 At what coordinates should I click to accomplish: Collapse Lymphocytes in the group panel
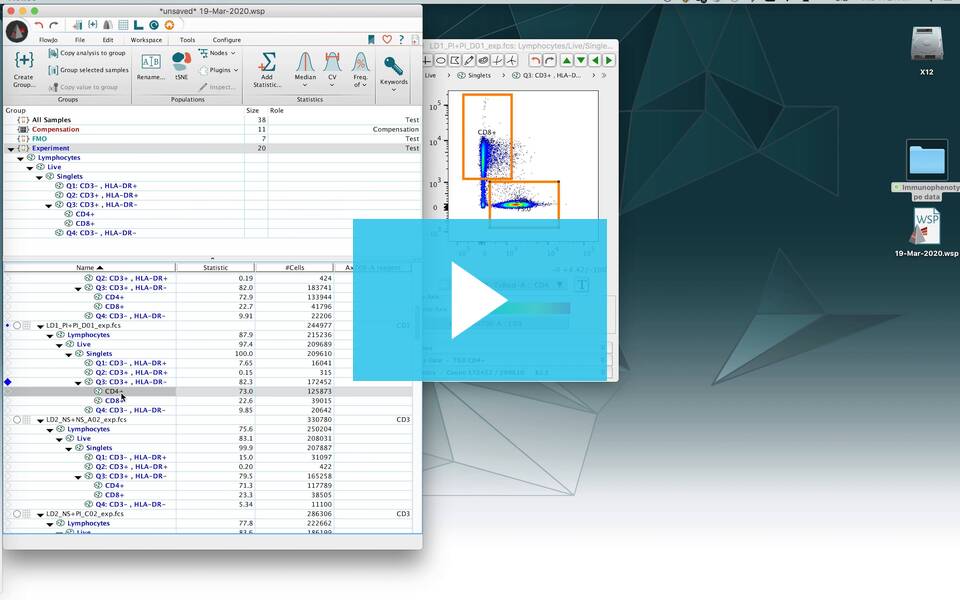20,159
